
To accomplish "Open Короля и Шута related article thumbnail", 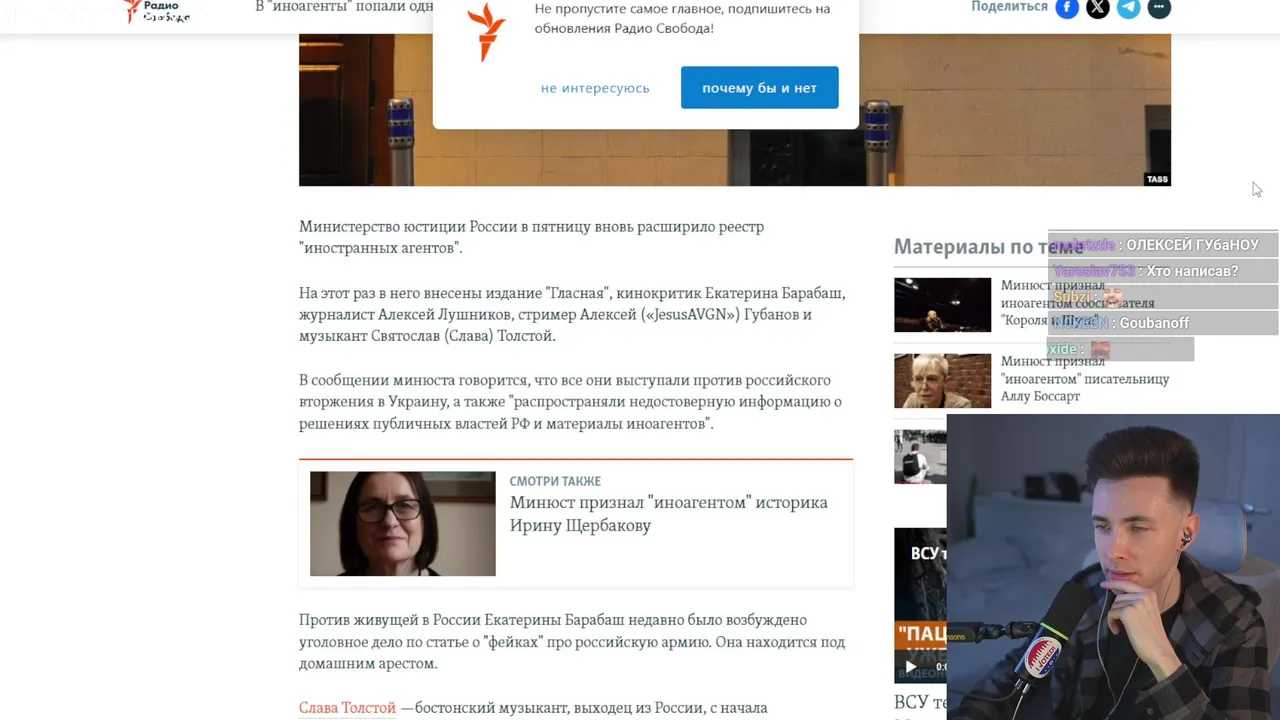I will coord(942,305).
